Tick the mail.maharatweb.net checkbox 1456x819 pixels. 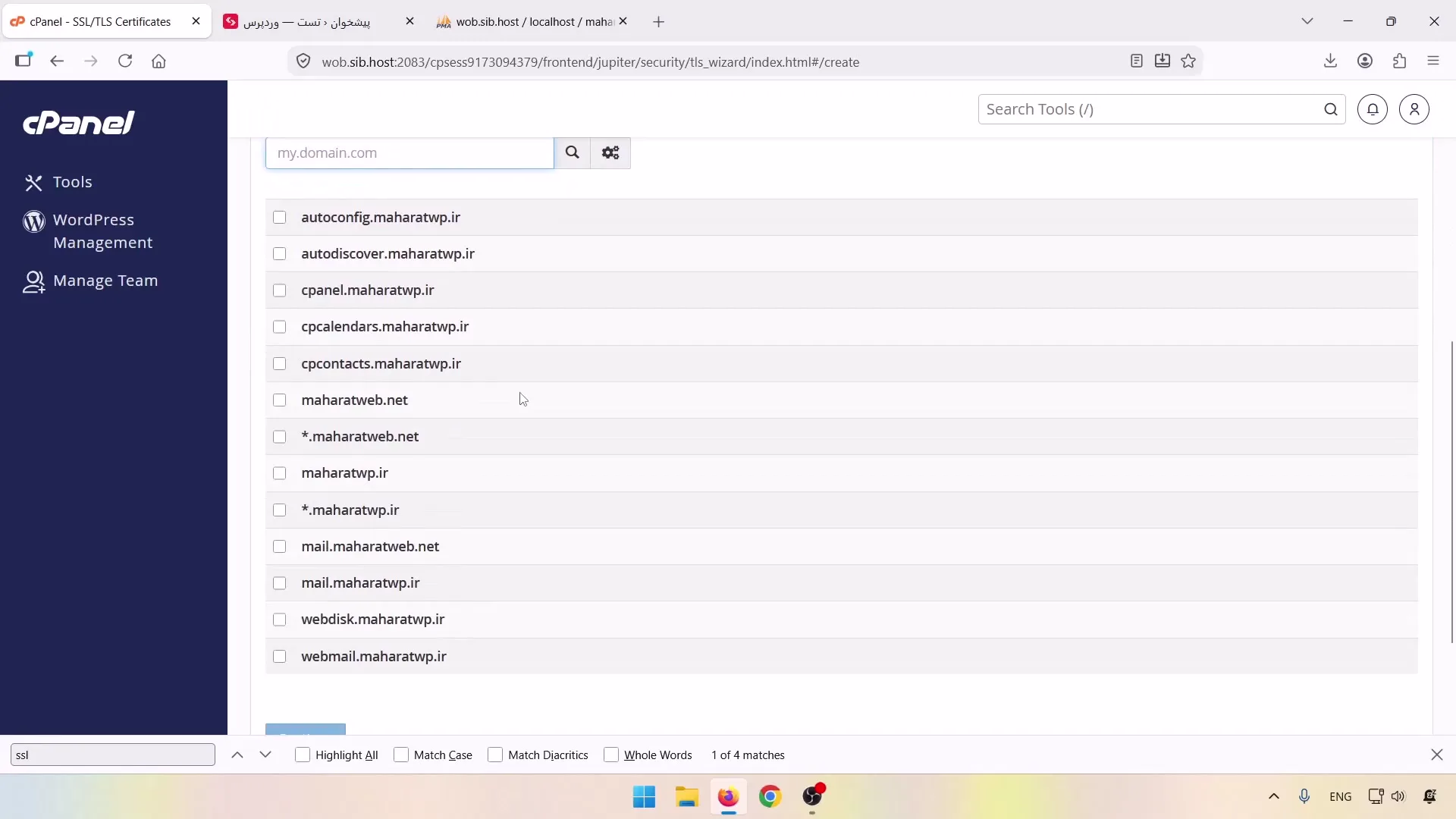point(280,547)
